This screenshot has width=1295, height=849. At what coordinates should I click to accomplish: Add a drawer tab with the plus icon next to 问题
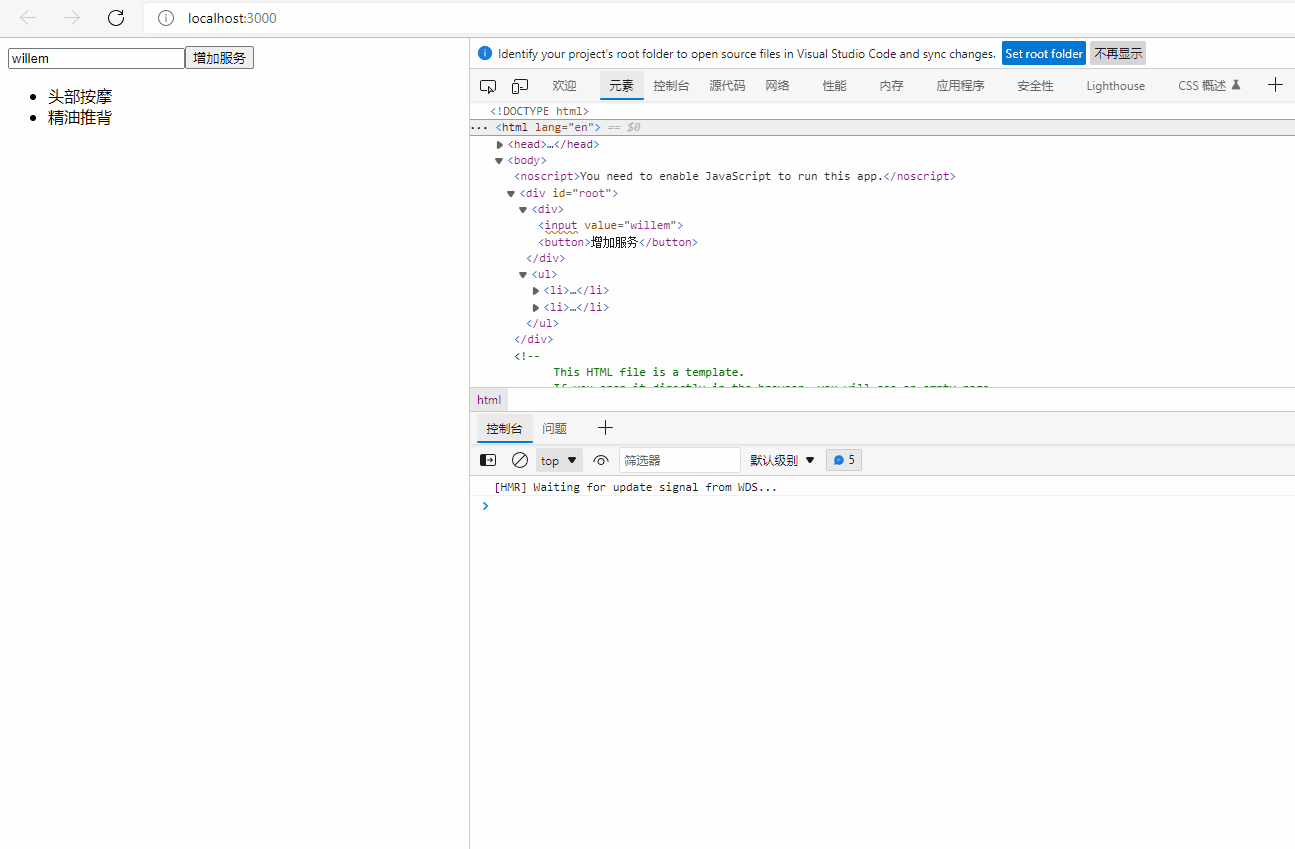tap(605, 428)
